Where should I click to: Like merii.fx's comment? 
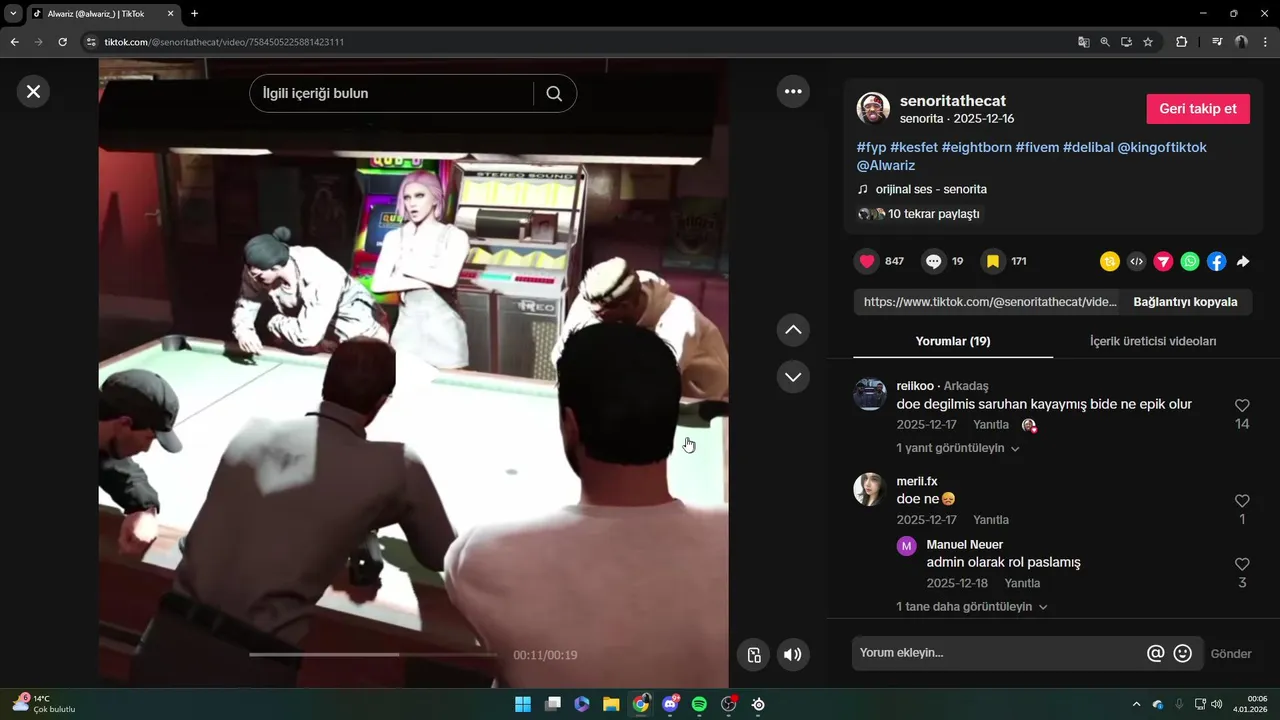pos(1242,501)
